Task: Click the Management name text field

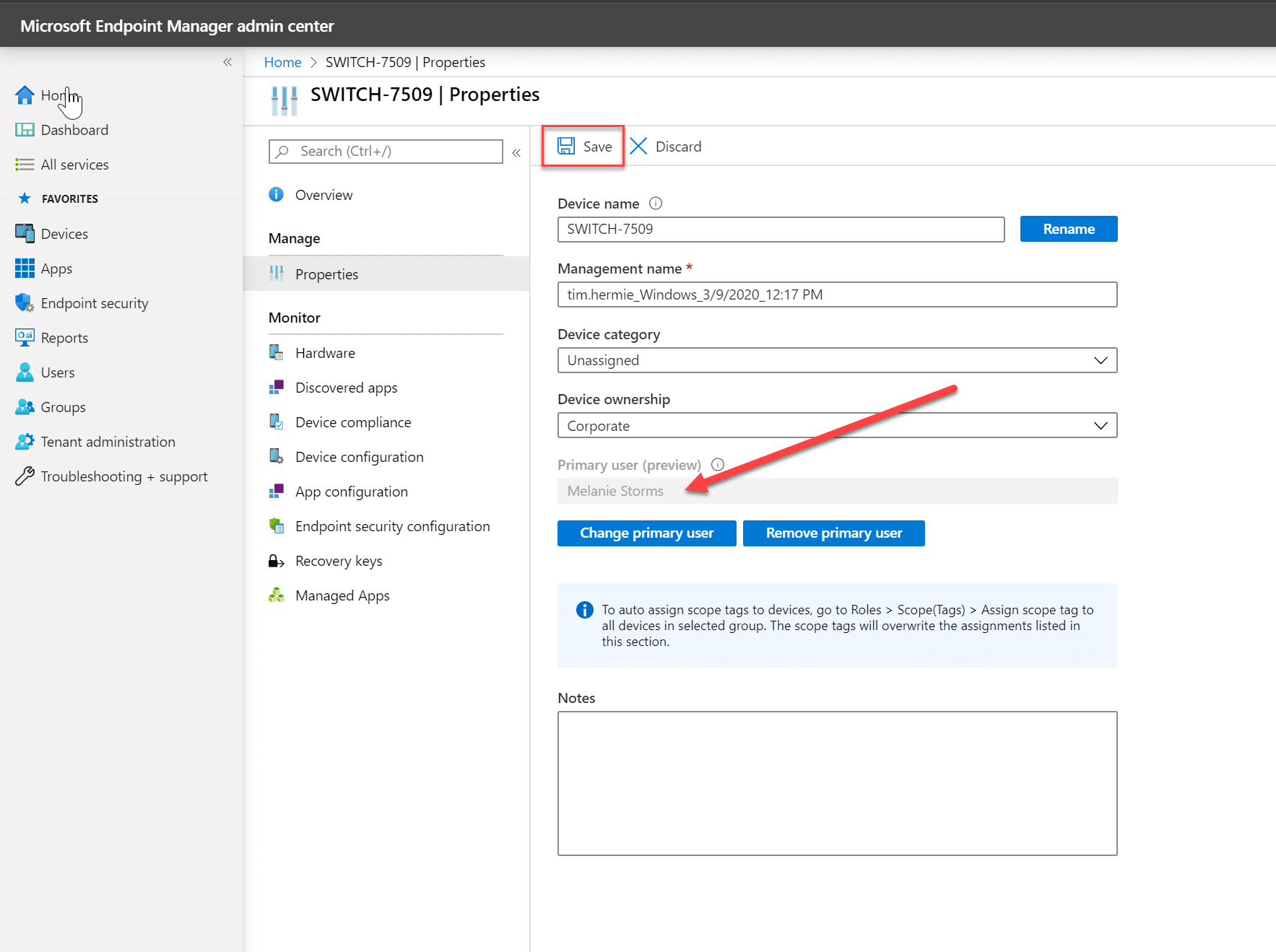Action: click(838, 294)
